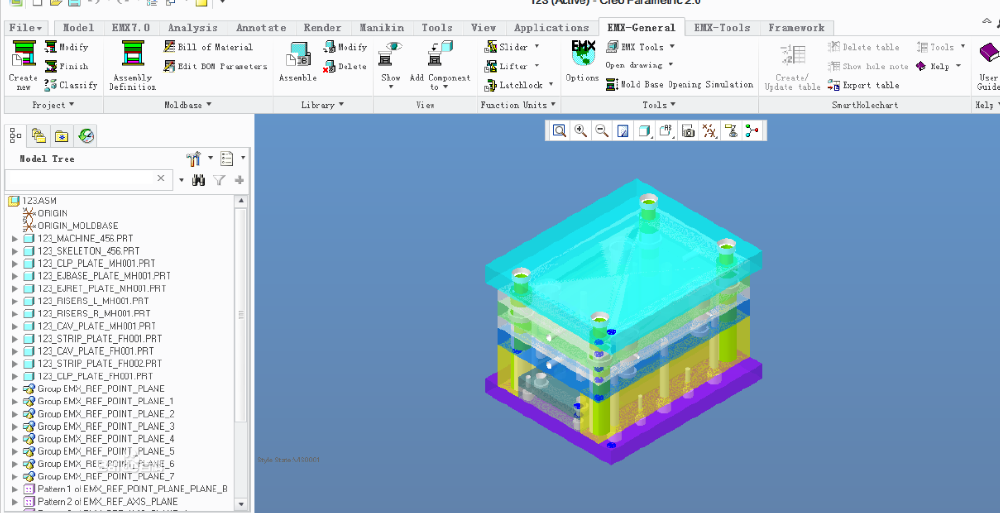Open the Datum Display Filters icon
Image resolution: width=1000 pixels, height=513 pixels.
pos(709,131)
